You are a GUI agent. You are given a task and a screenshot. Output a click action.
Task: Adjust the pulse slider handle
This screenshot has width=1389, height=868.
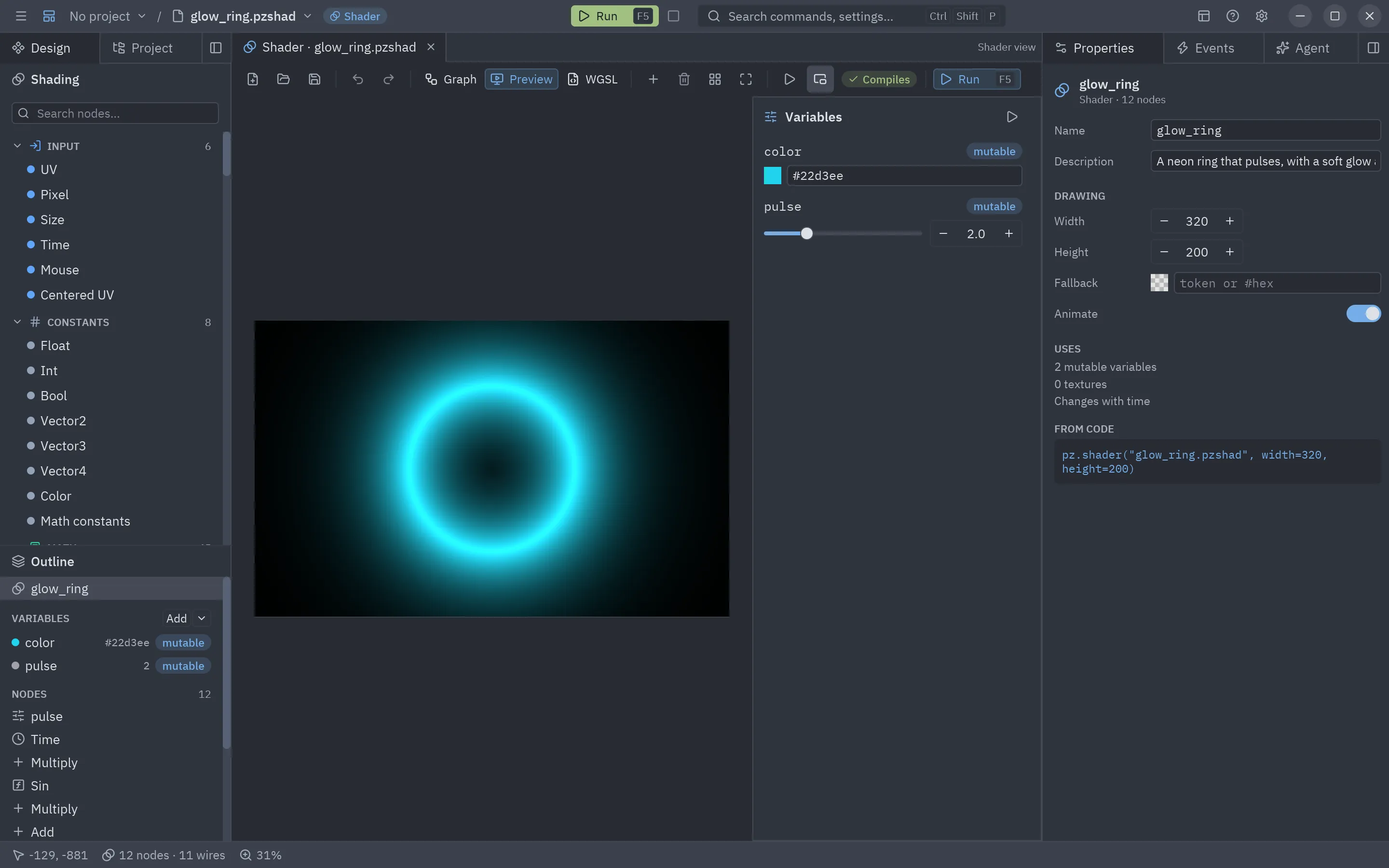click(806, 234)
